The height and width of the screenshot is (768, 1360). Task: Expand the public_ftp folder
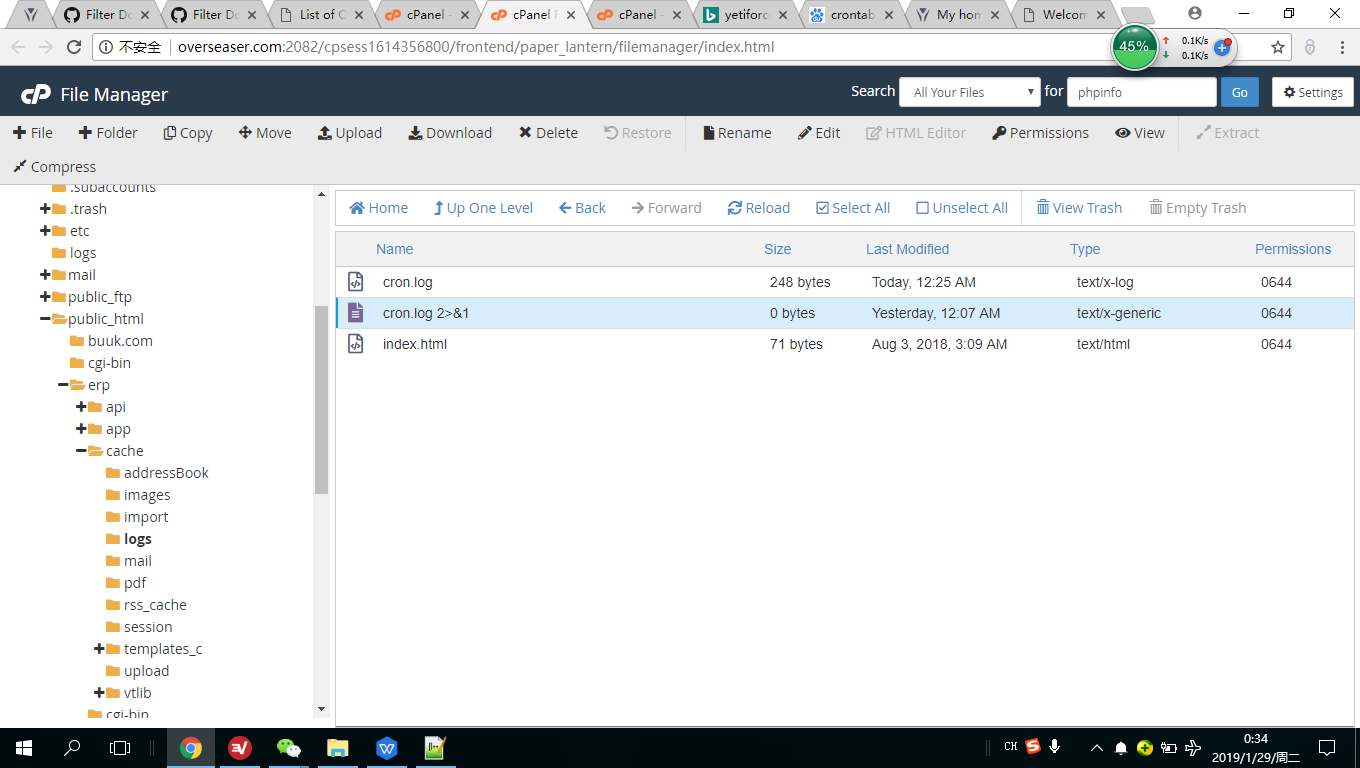click(x=45, y=297)
